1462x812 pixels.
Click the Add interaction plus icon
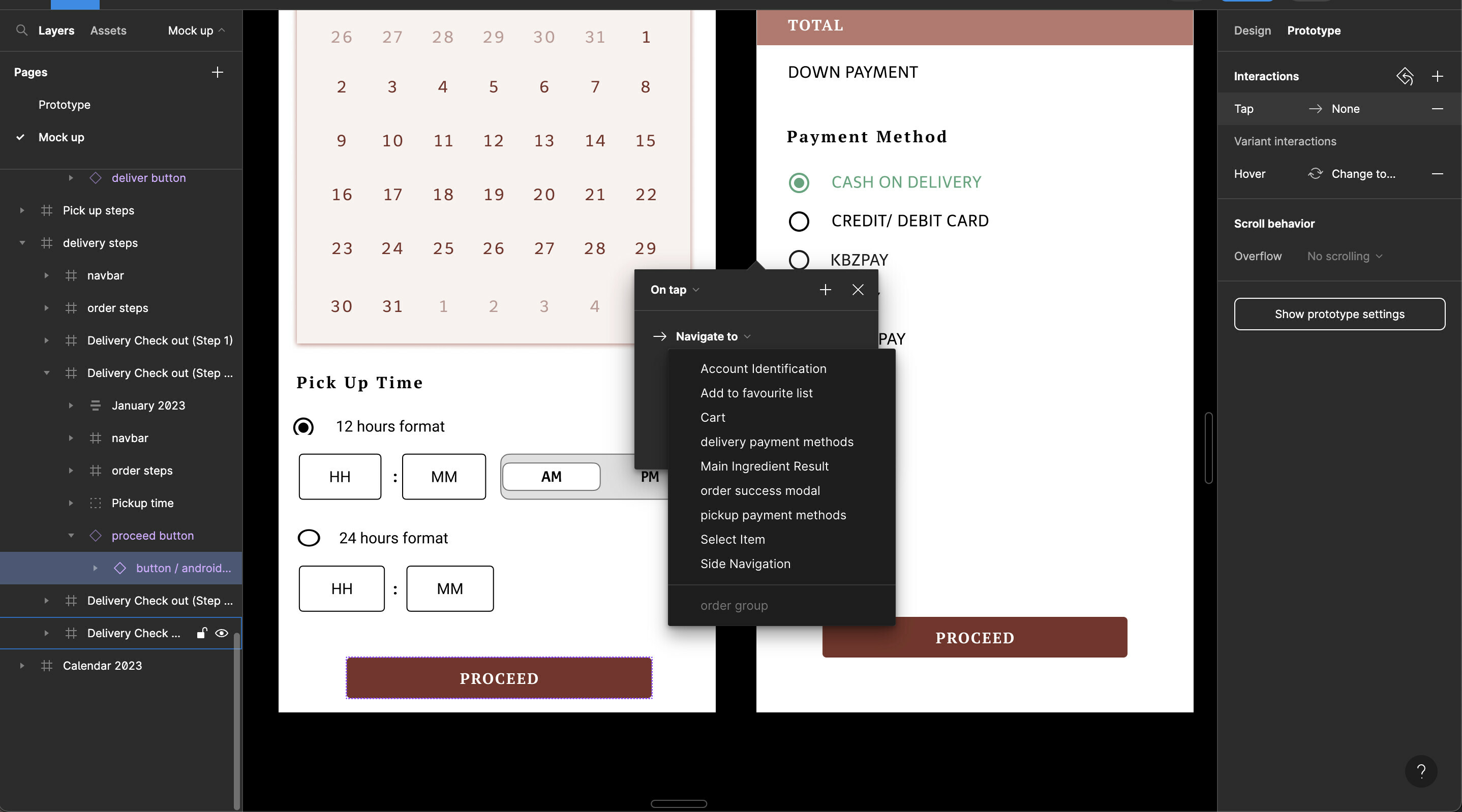pos(1437,76)
